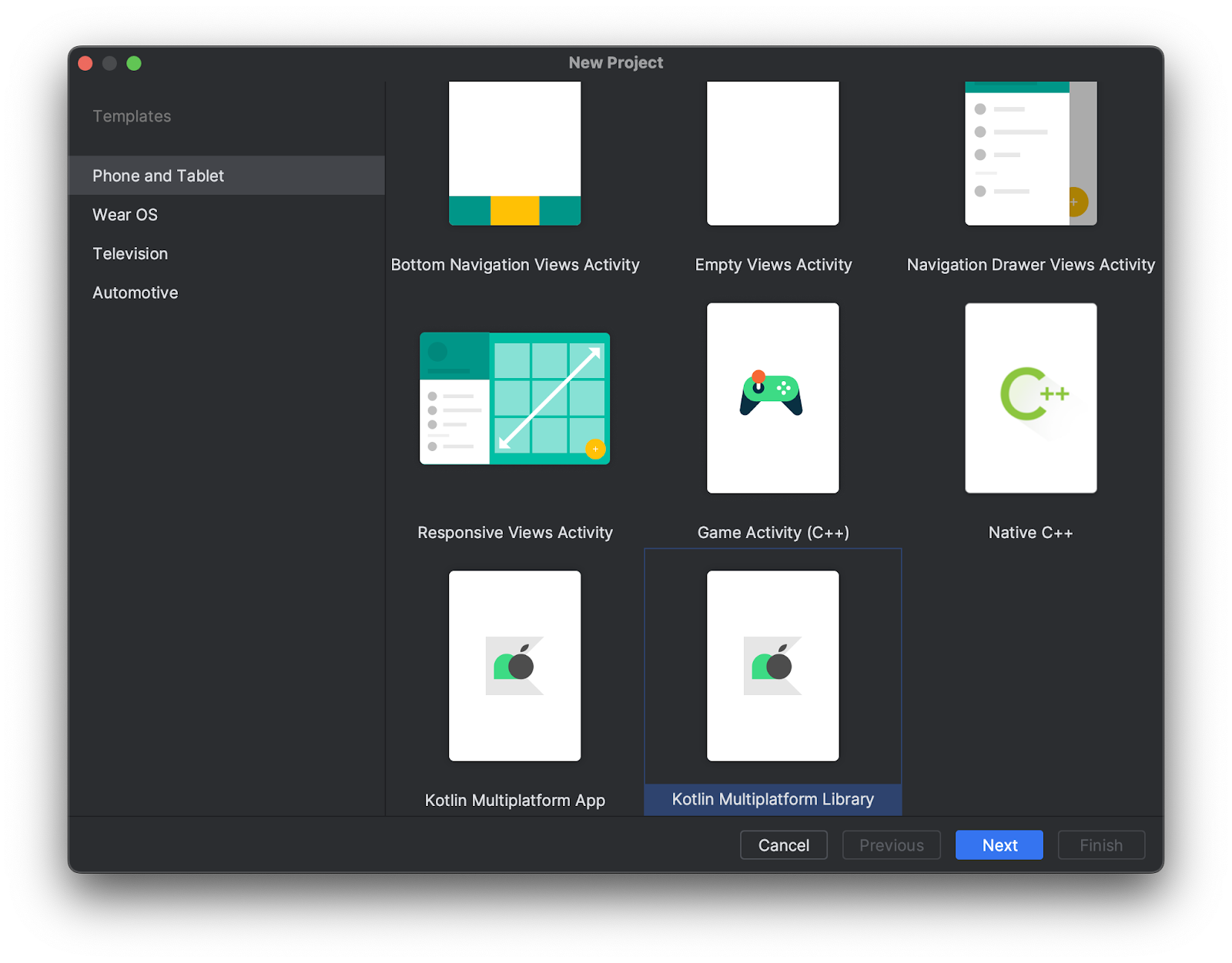Viewport: 1232px width, 963px height.
Task: Close the New Project window with the red button
Action: 85,63
